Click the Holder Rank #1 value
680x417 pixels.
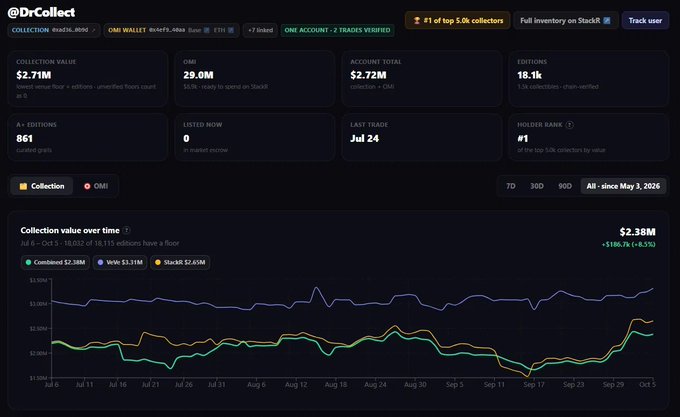point(523,138)
